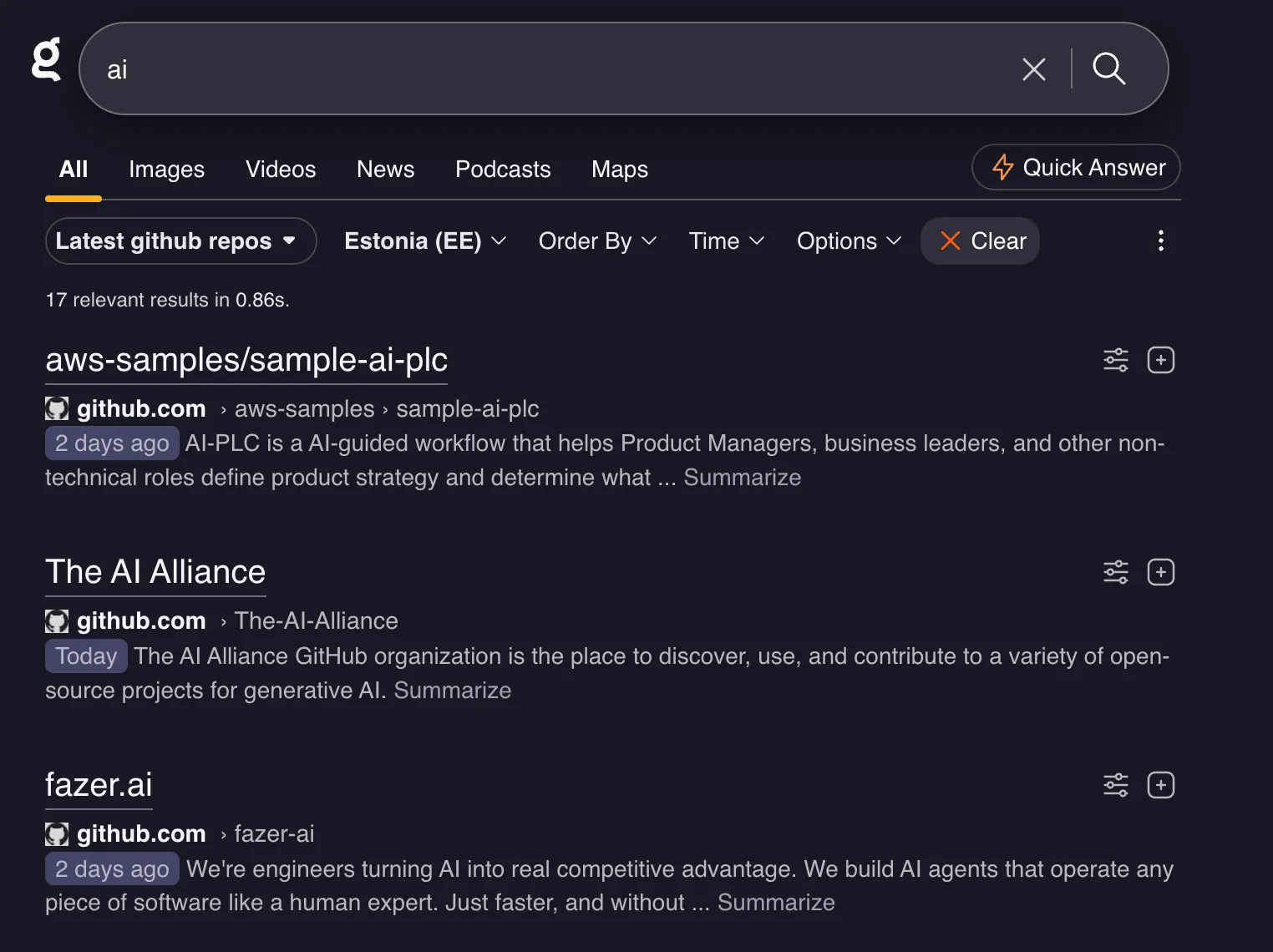The height and width of the screenshot is (952, 1273).
Task: Open the Videos tab
Action: [x=281, y=170]
